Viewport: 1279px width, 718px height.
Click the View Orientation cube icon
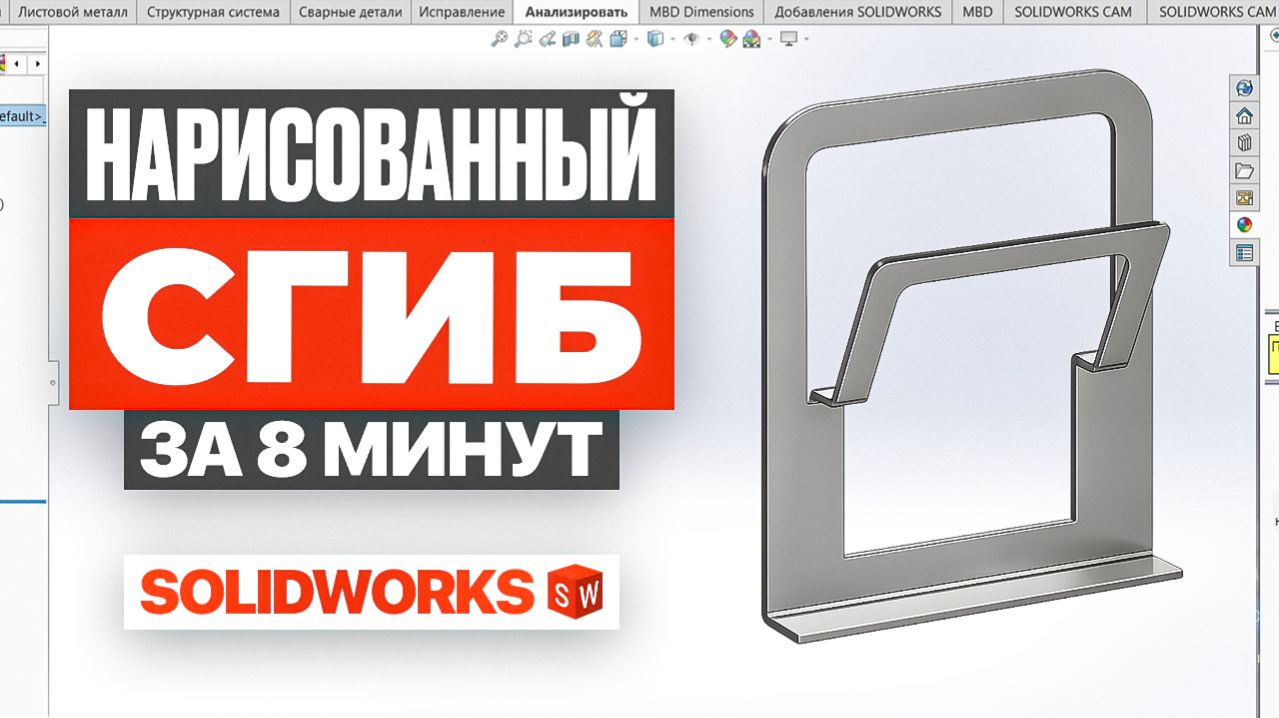617,39
